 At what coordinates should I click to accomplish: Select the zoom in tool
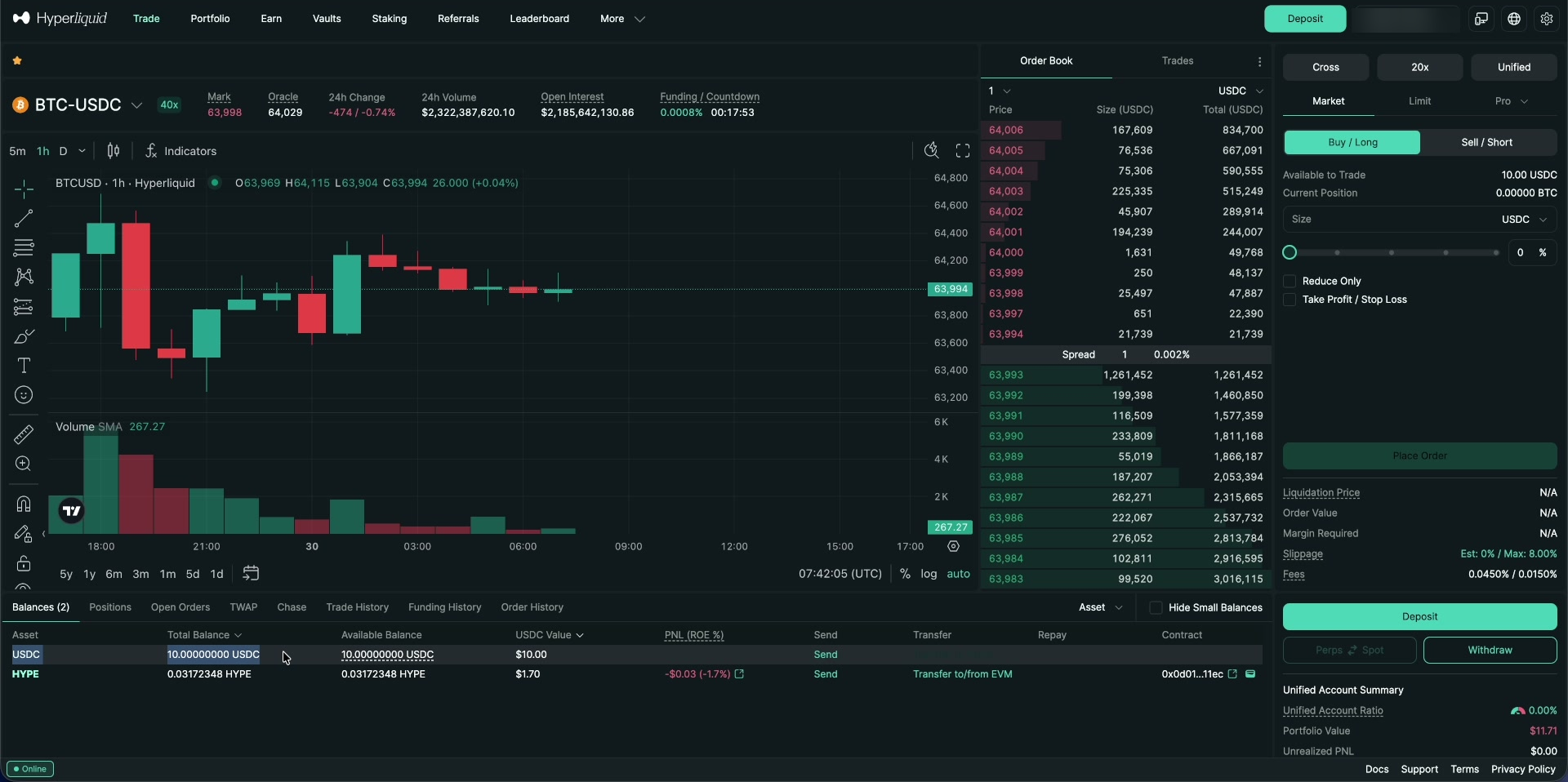pos(24,464)
